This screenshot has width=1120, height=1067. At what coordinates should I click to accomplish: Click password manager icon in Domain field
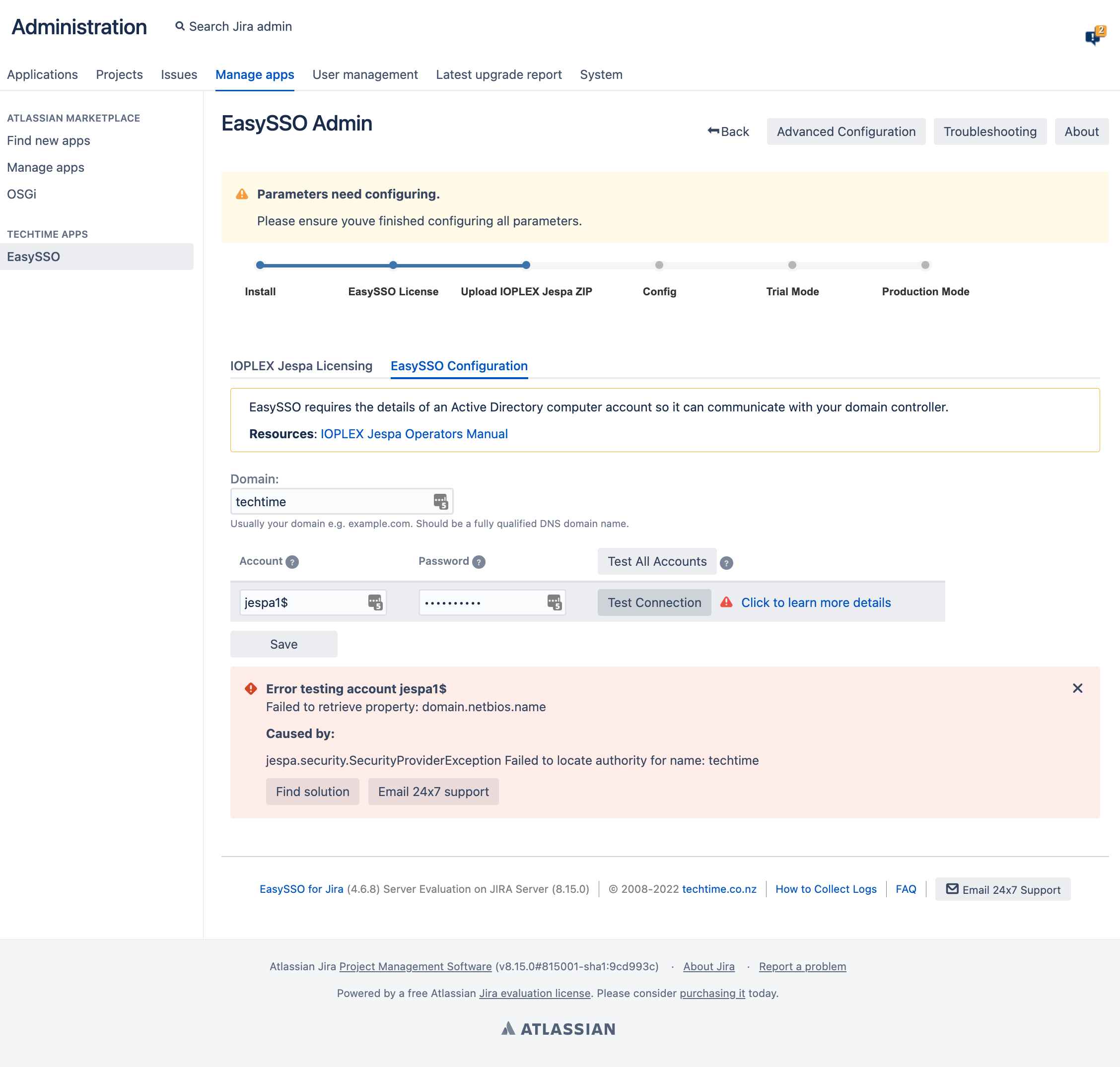440,502
